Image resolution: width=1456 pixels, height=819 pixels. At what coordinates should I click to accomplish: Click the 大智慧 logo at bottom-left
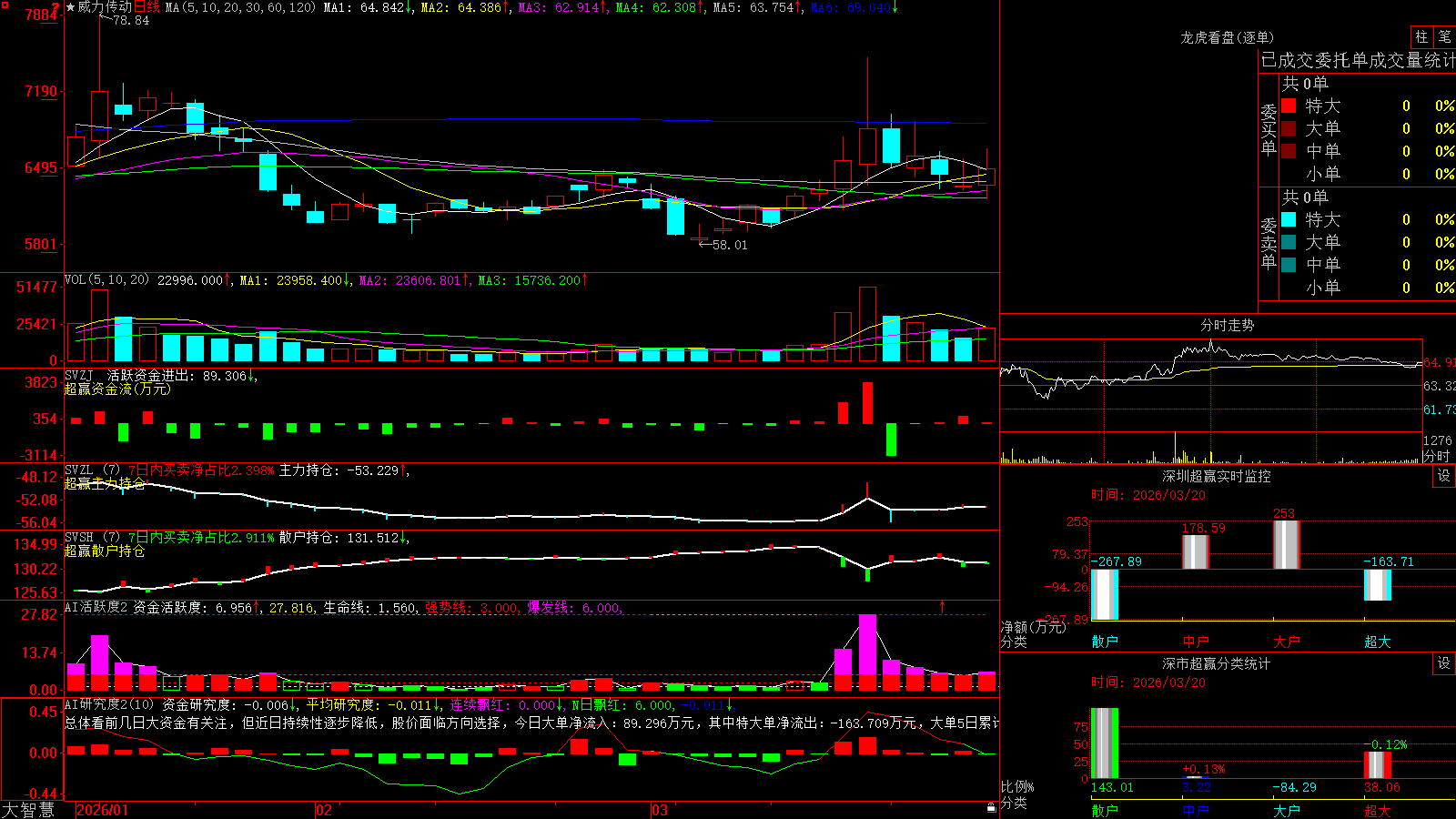click(28, 810)
